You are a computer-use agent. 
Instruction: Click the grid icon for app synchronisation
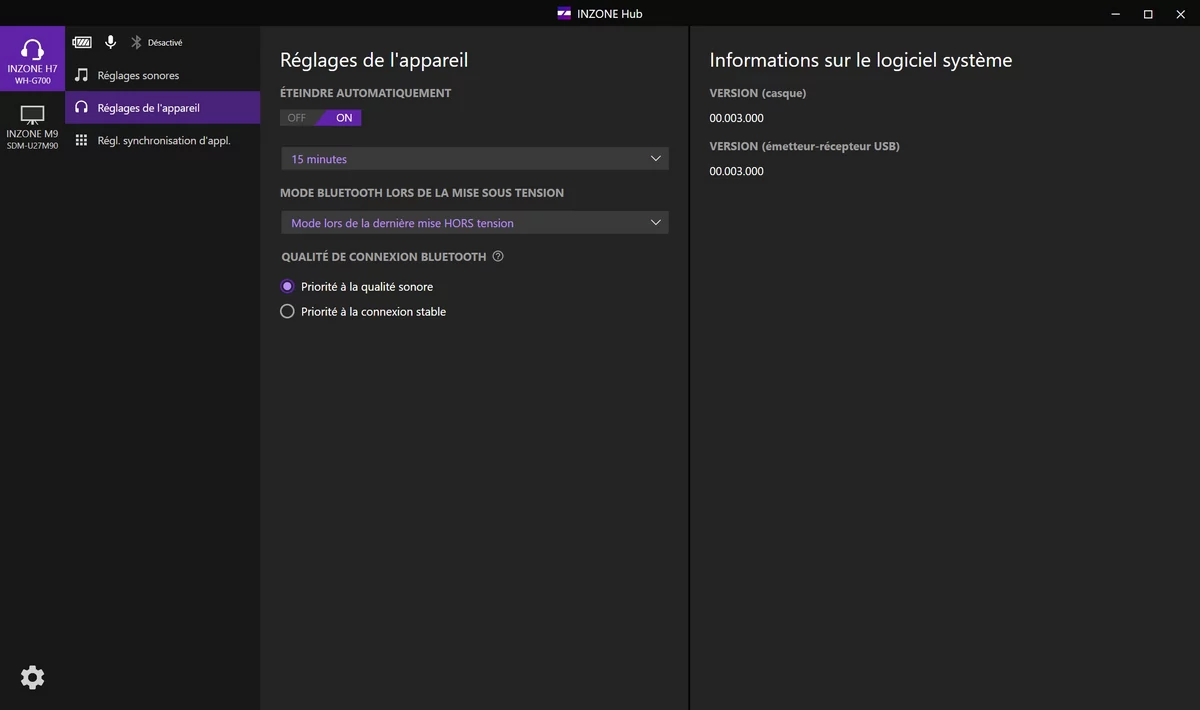pos(82,140)
